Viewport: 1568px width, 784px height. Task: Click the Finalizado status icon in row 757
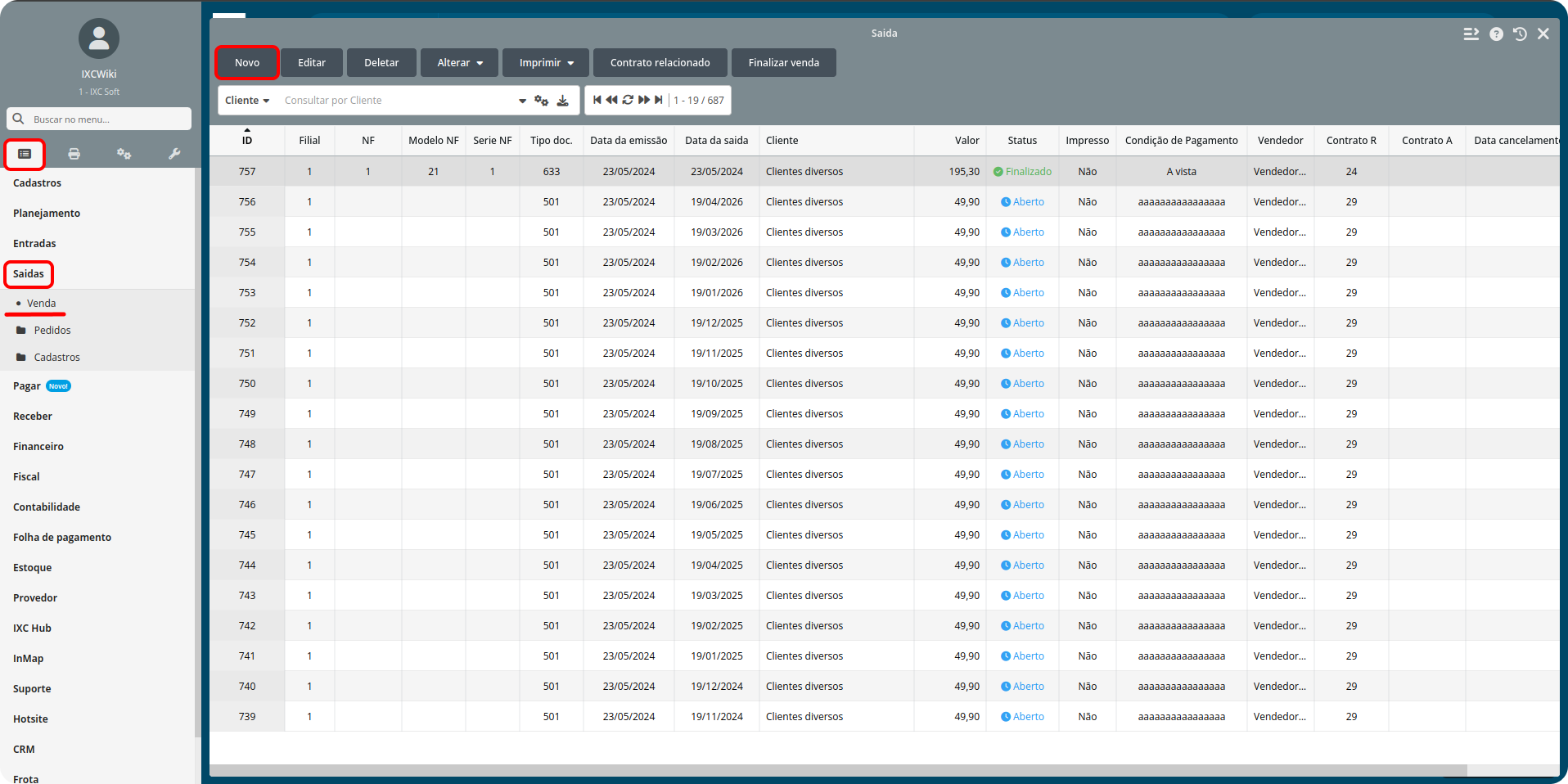[998, 172]
